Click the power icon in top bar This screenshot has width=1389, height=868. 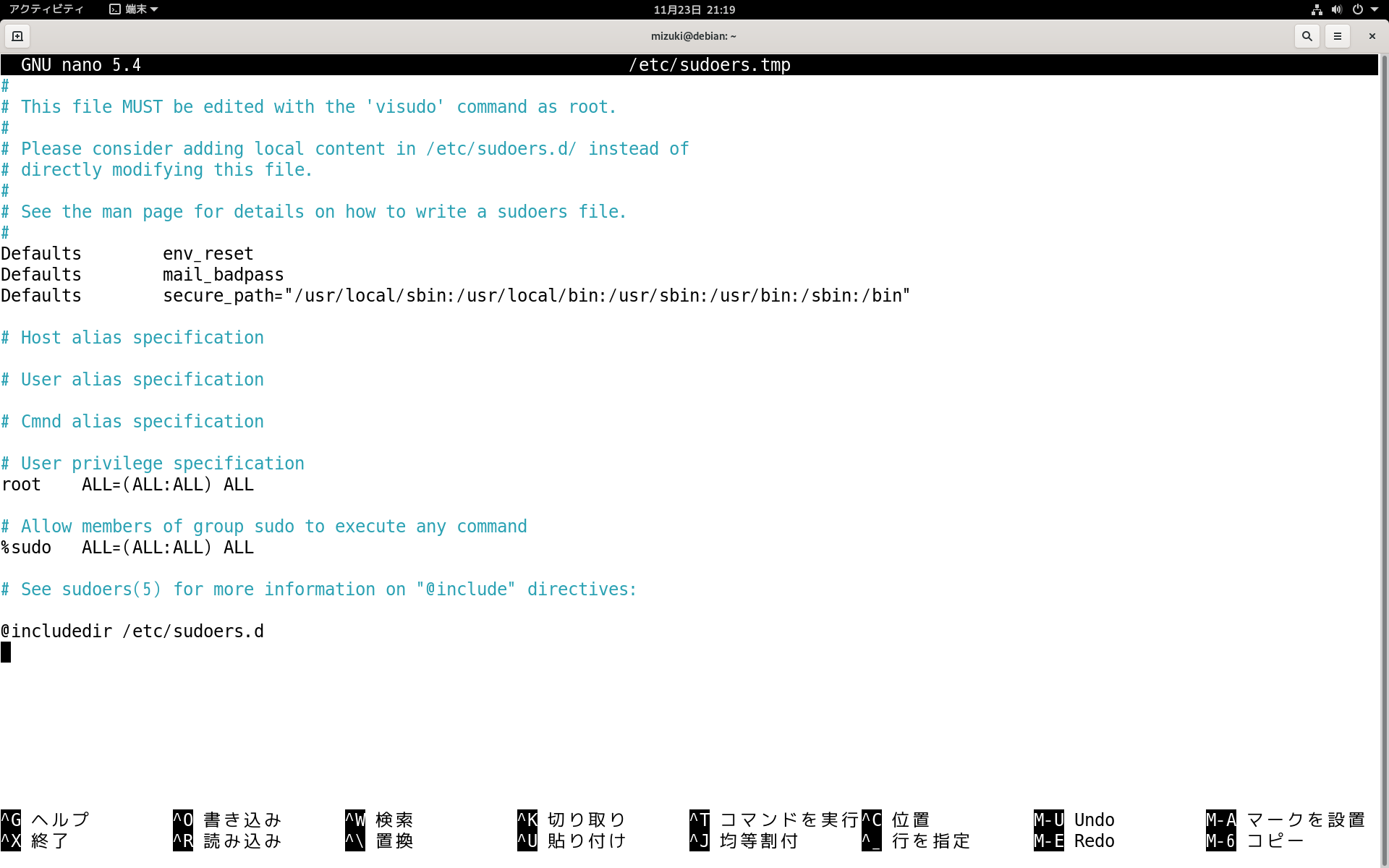coord(1357,9)
